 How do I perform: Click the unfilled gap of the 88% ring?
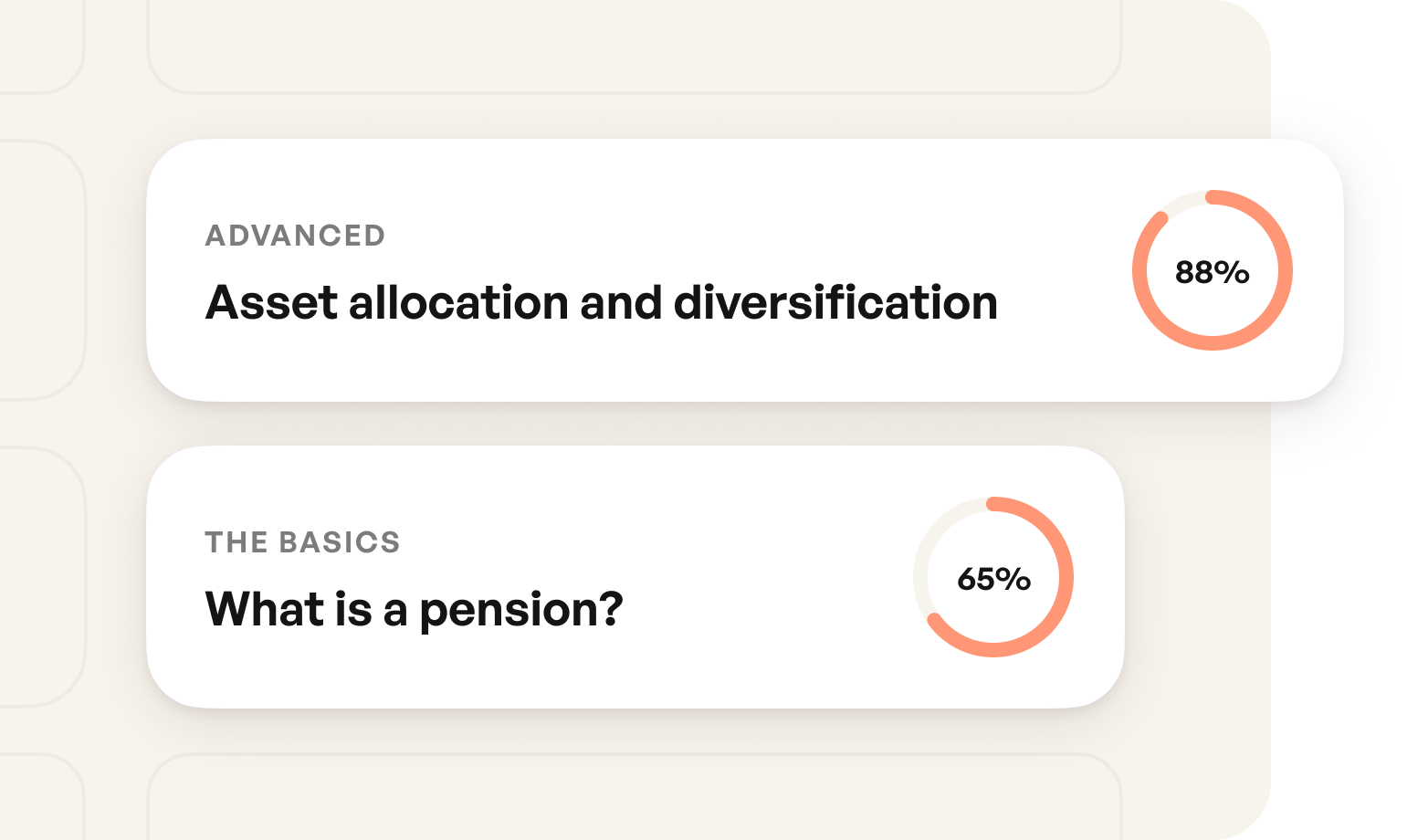coord(1181,201)
